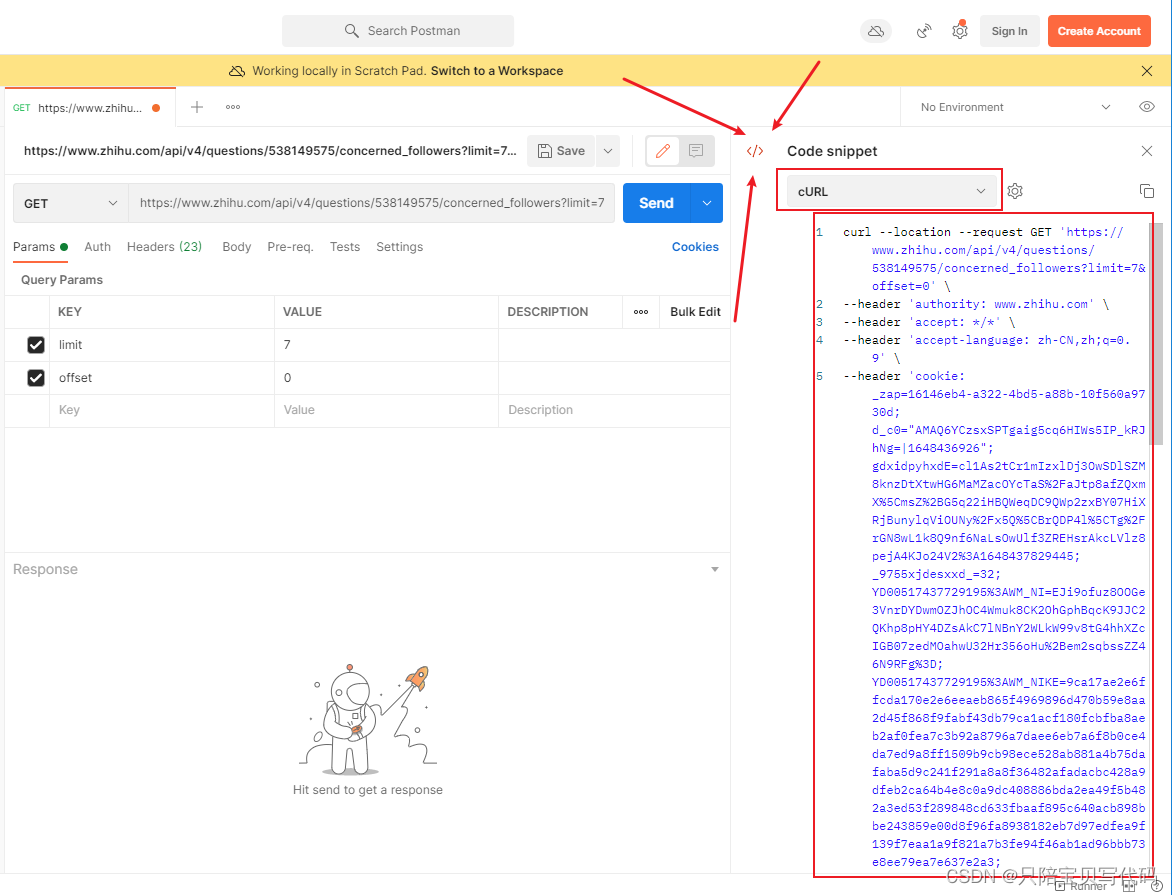Viewport: 1172px width, 895px height.
Task: Copy the cURL snippet to clipboard
Action: 1147,191
